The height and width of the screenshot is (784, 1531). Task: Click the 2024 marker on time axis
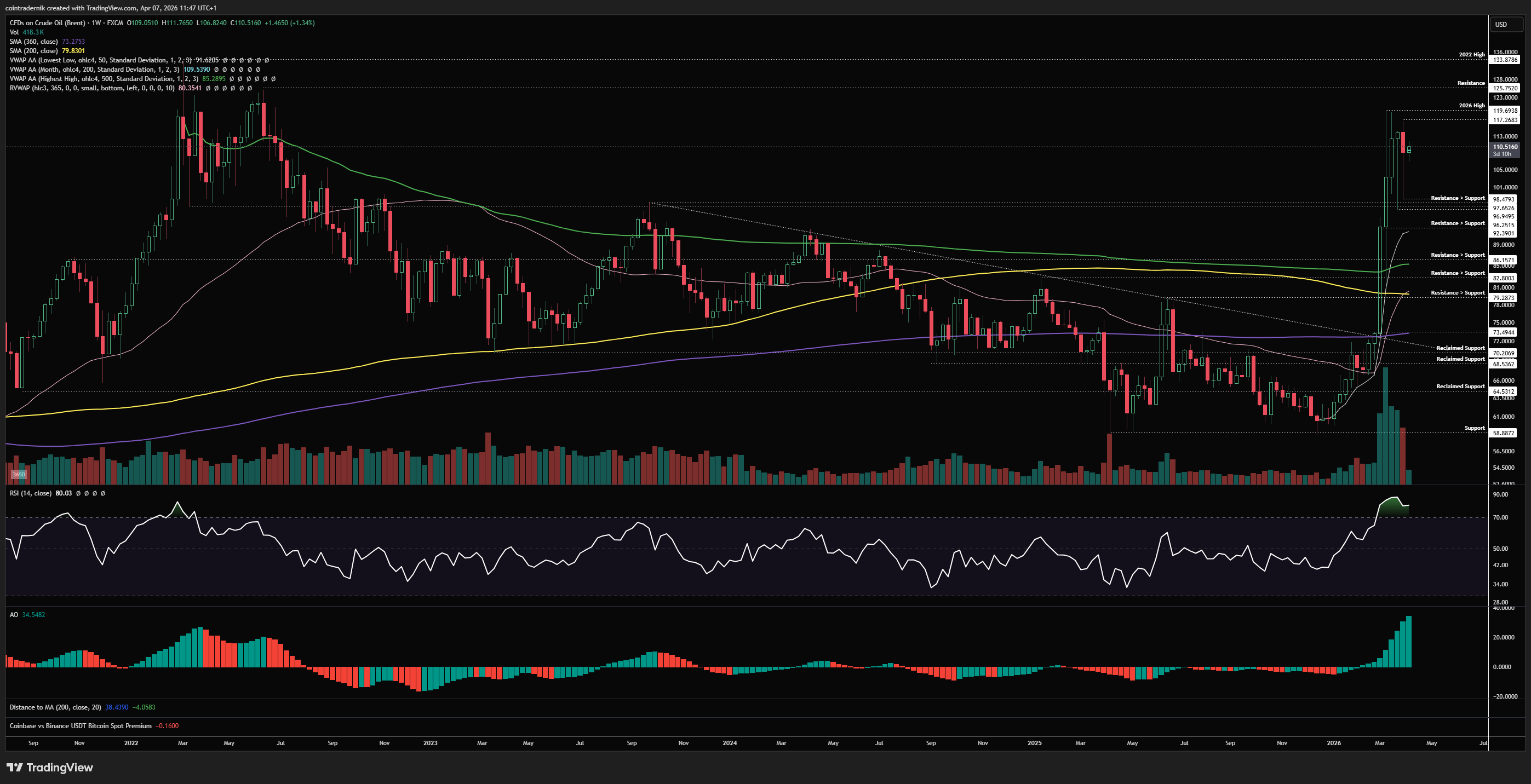(729, 743)
